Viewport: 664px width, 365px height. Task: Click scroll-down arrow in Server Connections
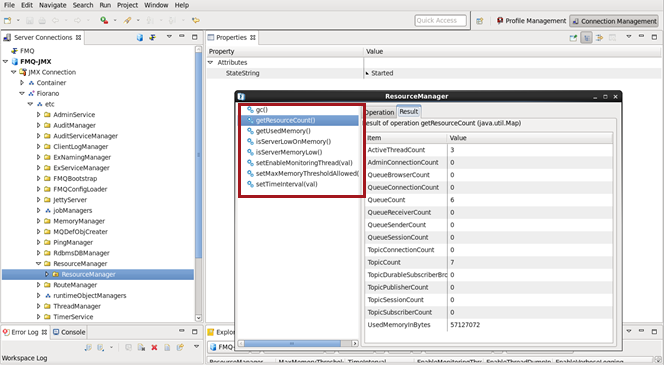198,317
